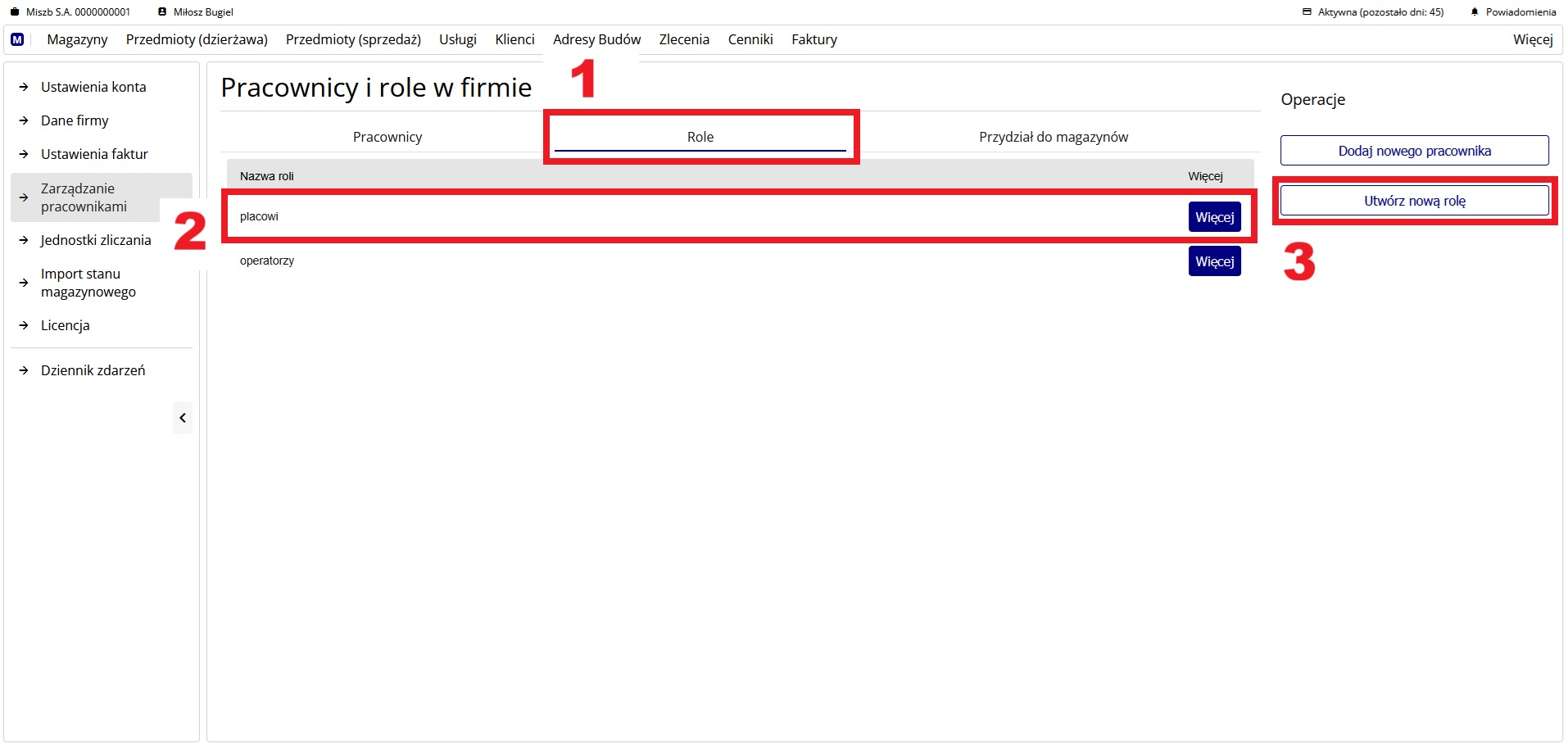Open Więcej menu in the top navigation

[1532, 39]
